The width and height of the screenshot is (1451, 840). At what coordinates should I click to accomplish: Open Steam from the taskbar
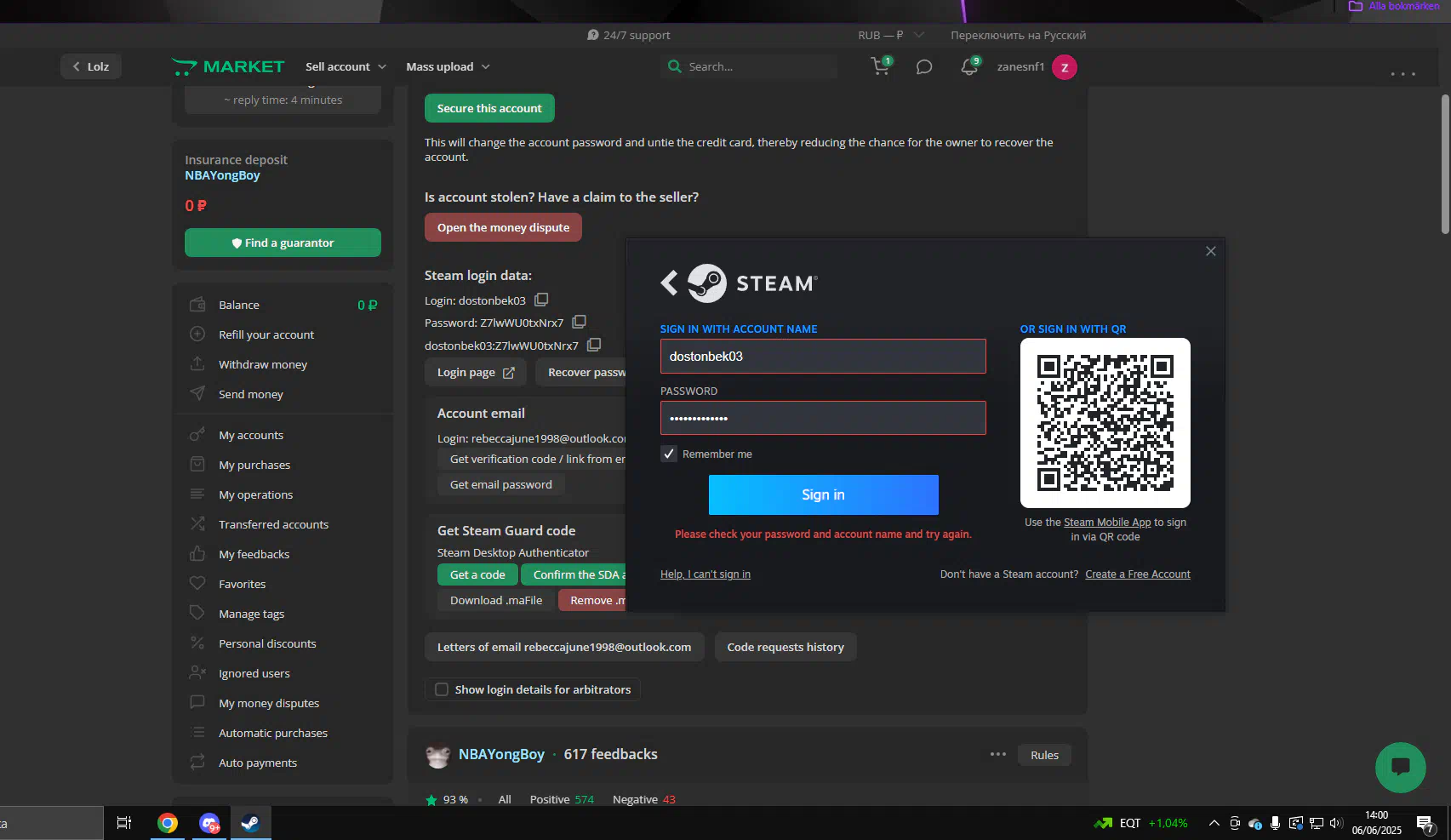tap(250, 823)
